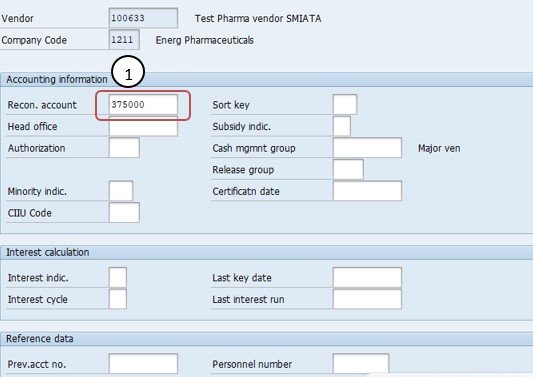Click the Authorization input field
Viewport: 533px width, 377px height.
pyautogui.click(x=124, y=148)
